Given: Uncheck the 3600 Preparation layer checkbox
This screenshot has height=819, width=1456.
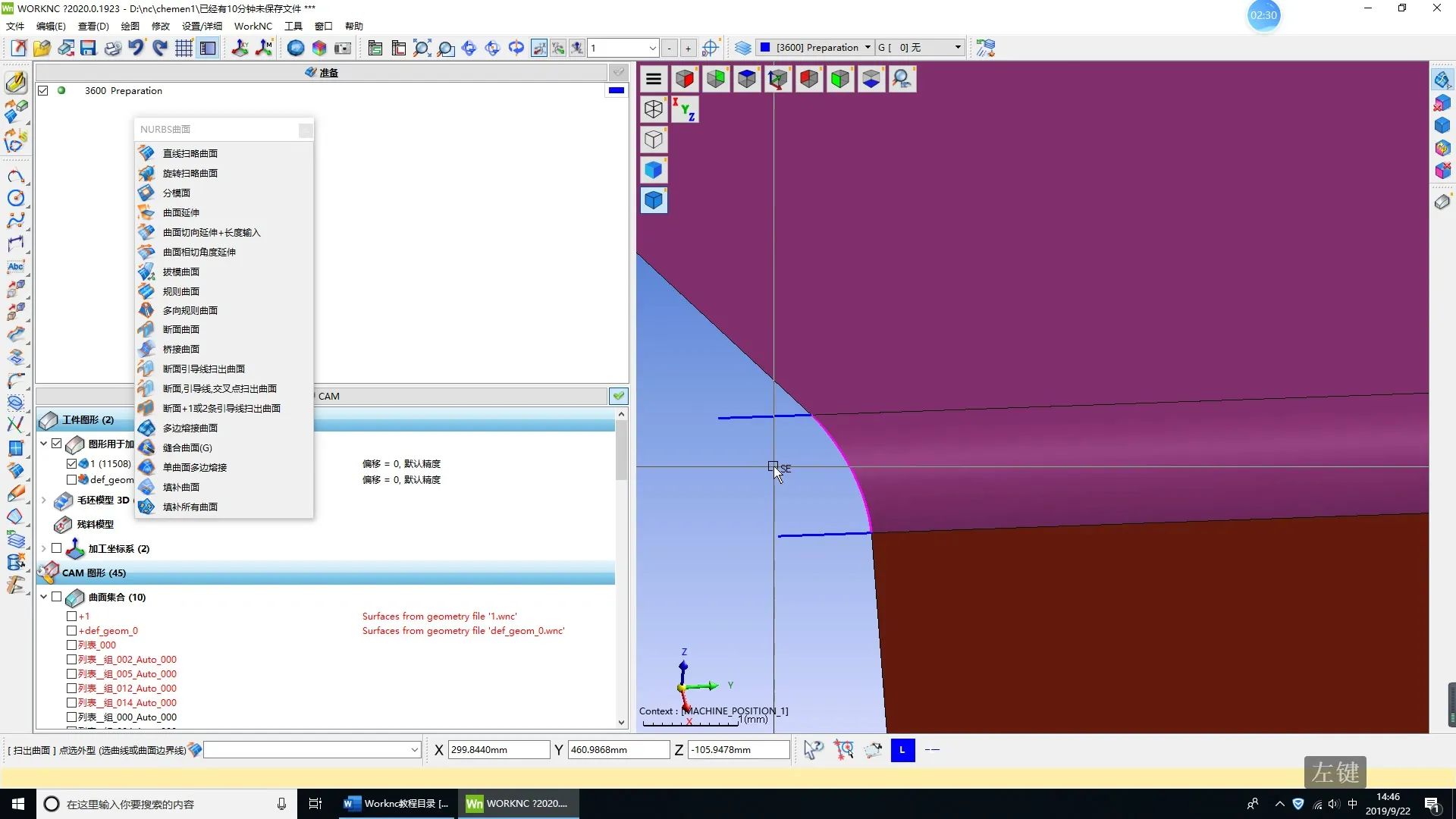Looking at the screenshot, I should pos(43,91).
